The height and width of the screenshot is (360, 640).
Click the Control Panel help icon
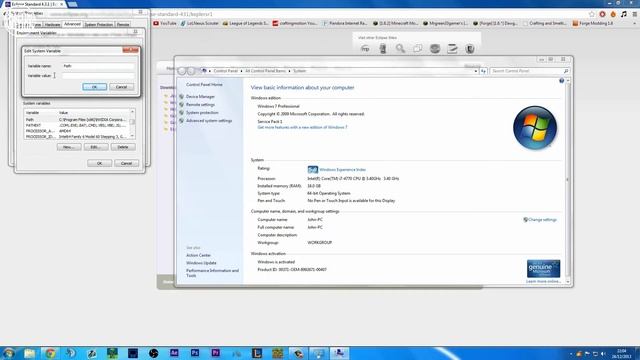click(x=562, y=81)
